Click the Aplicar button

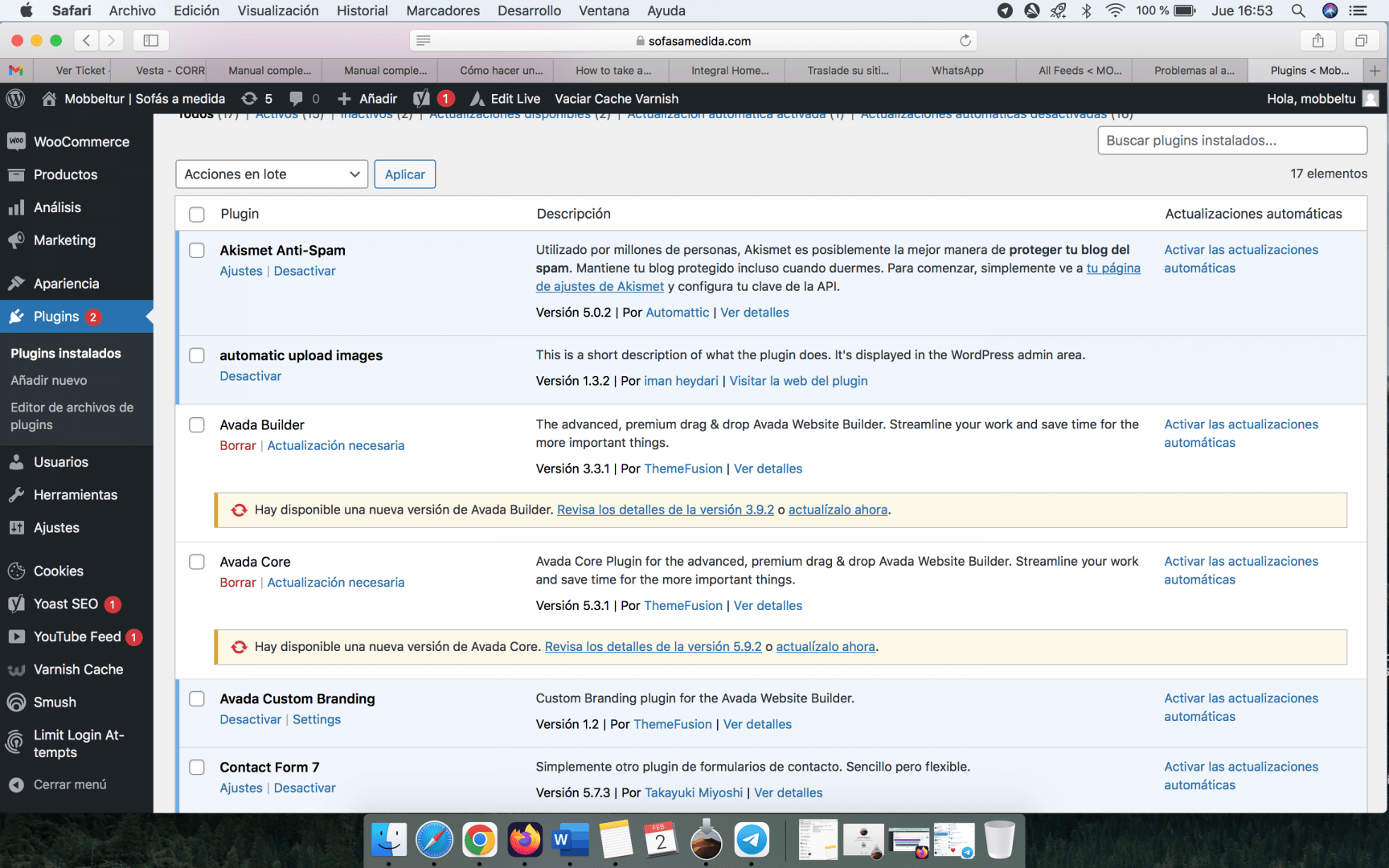404,174
